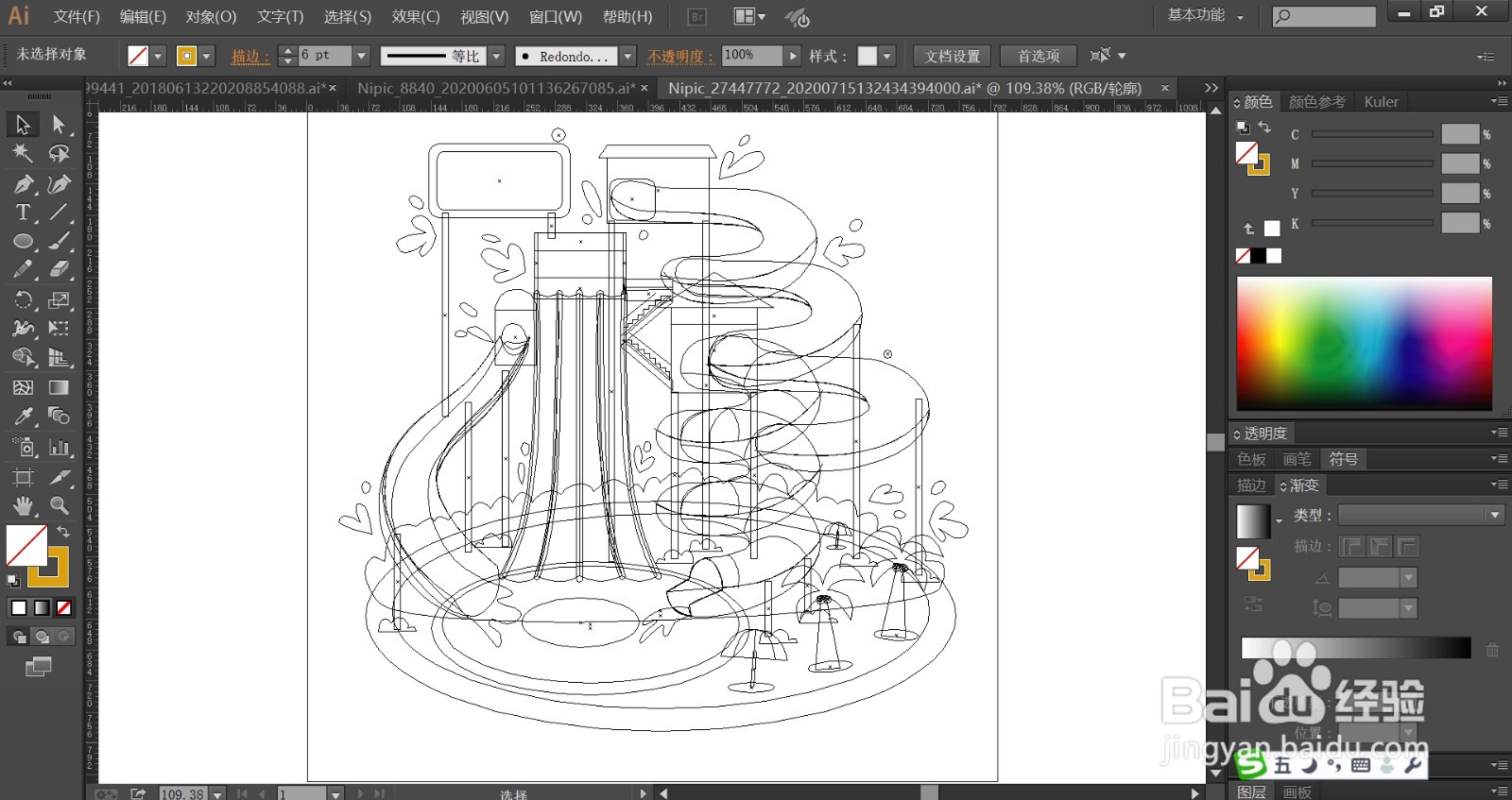Select the Lasso tool

tap(59, 153)
